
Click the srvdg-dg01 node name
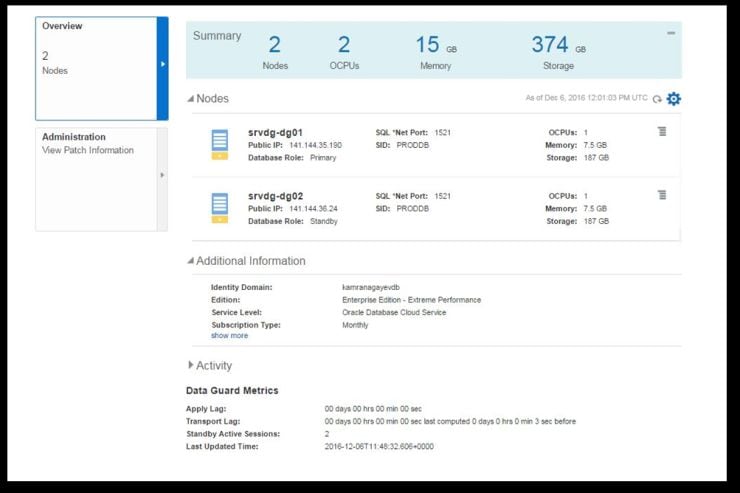click(x=275, y=133)
